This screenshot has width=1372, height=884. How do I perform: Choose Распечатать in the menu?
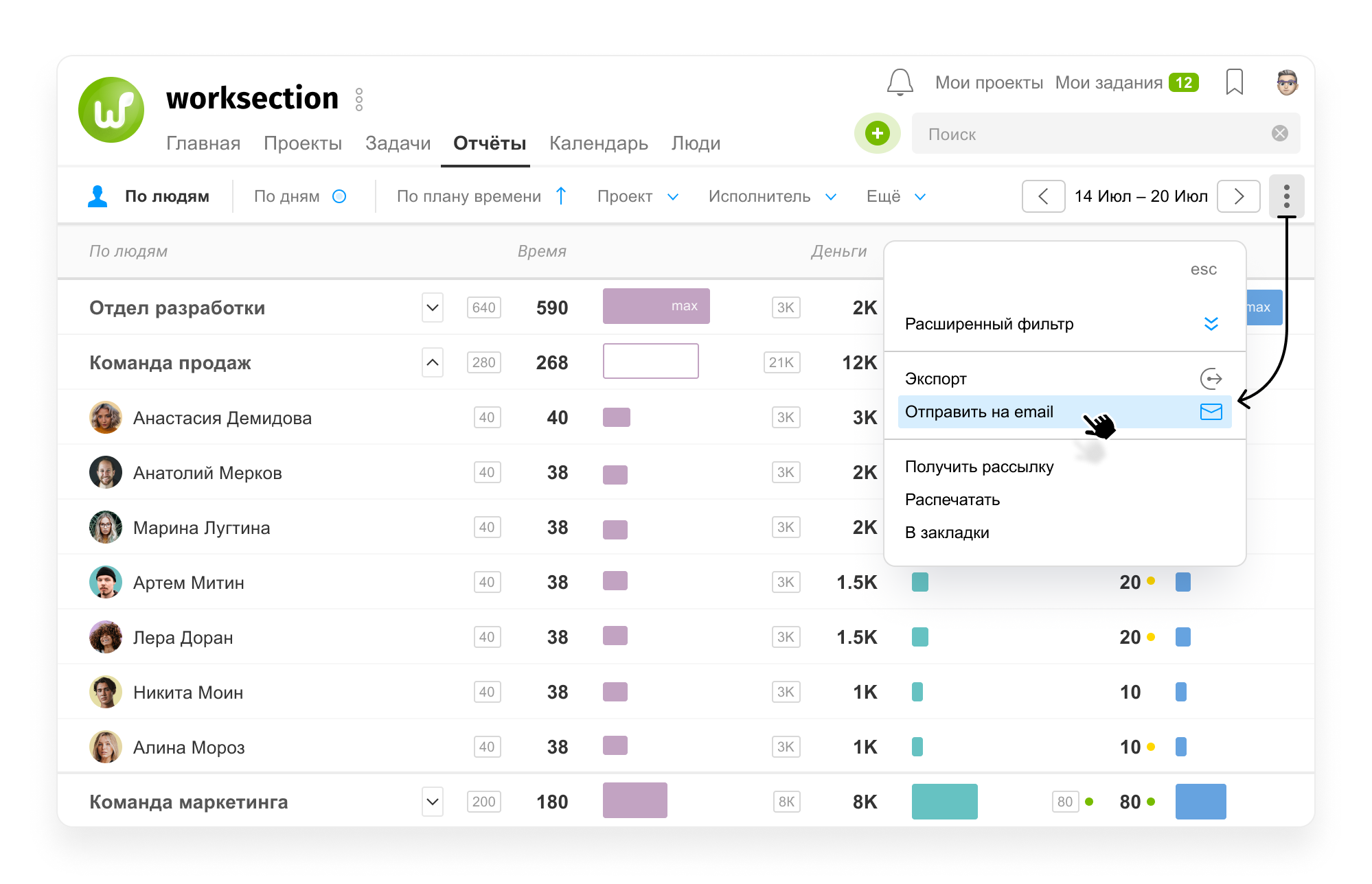pos(952,500)
